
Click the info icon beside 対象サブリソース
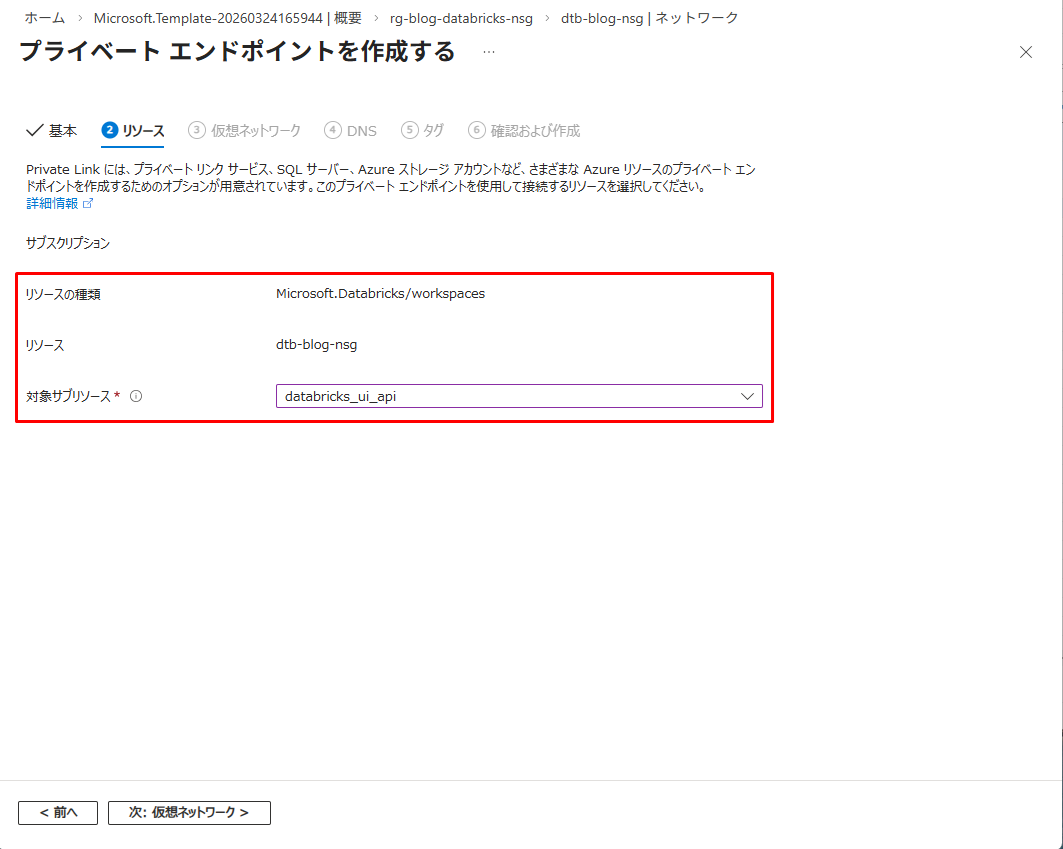point(136,396)
